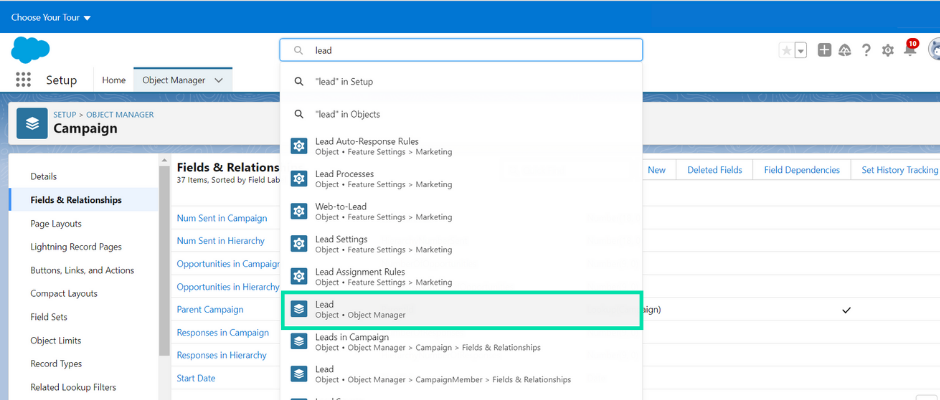Open Page Layouts in sidebar
The height and width of the screenshot is (400, 940).
[56, 223]
